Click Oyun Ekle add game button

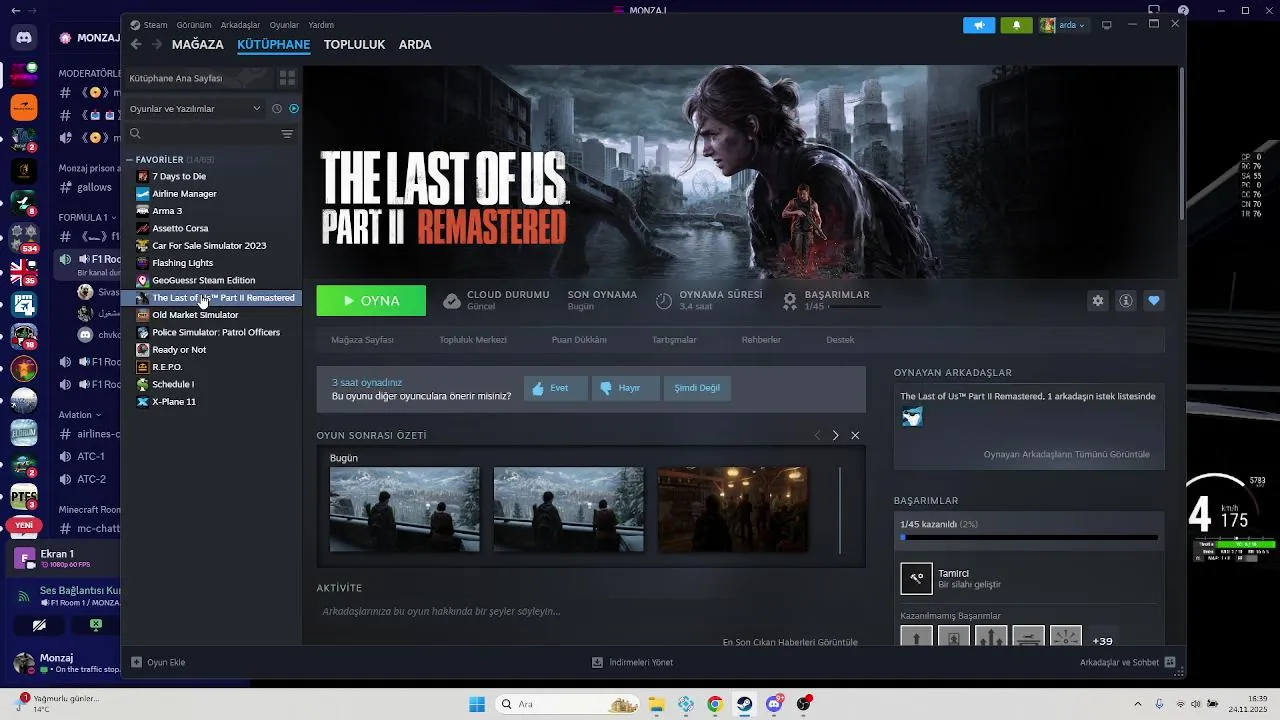pos(158,662)
